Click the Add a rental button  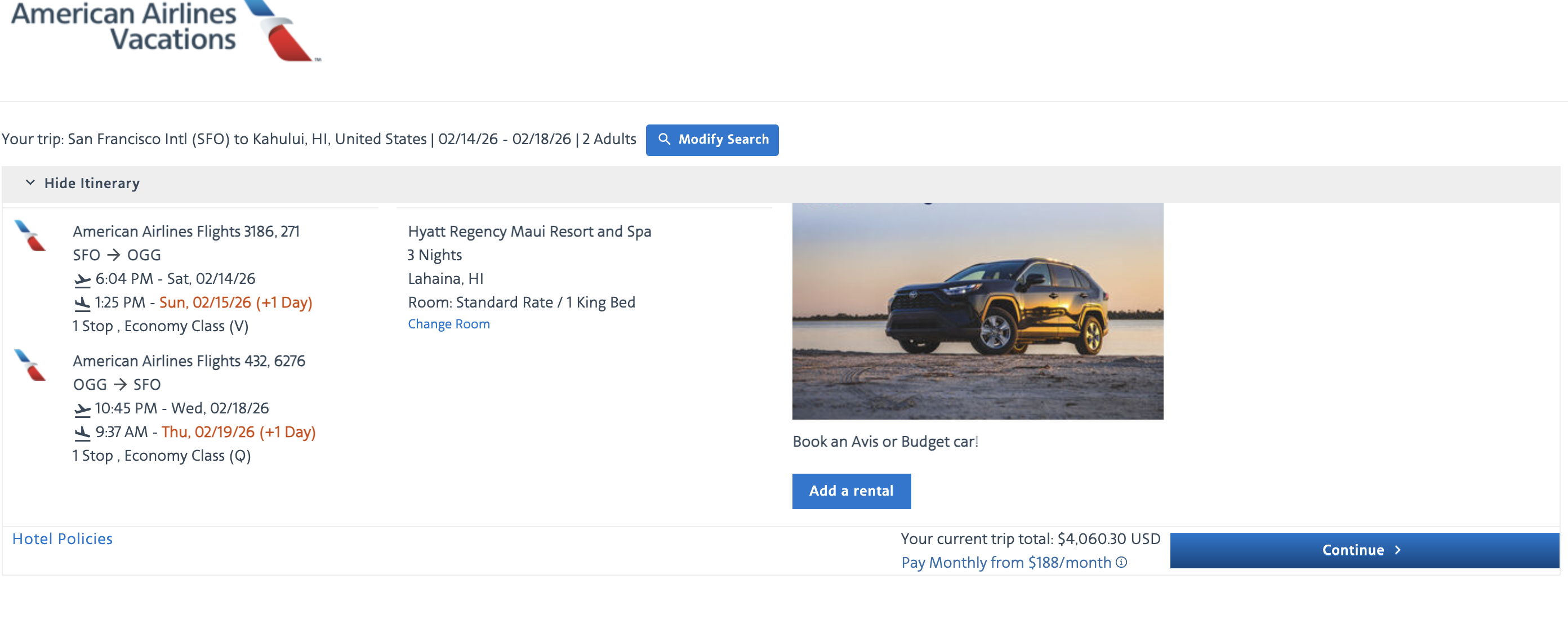(x=852, y=491)
